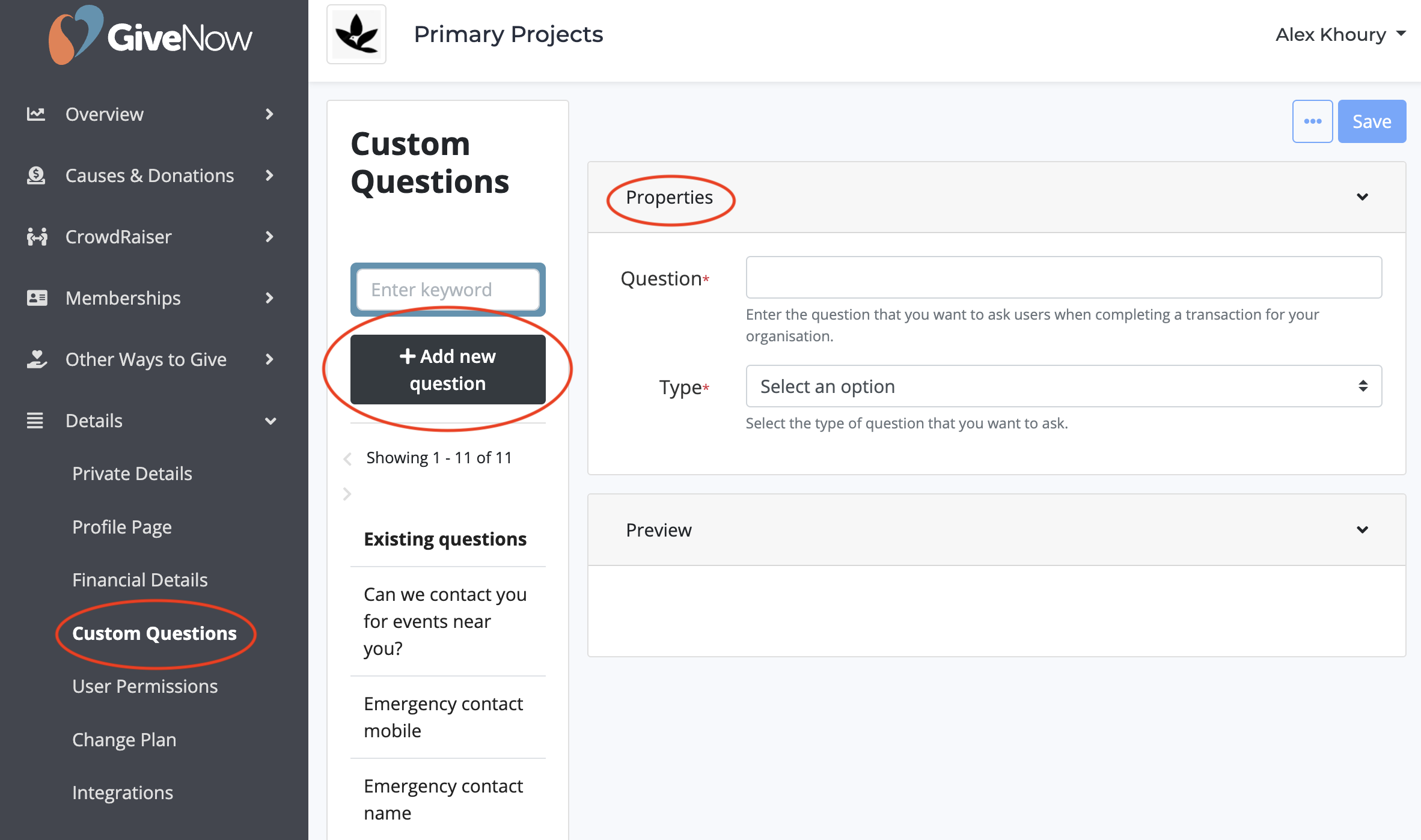Click the CrowdRaiser people icon
The width and height of the screenshot is (1421, 840).
(36, 237)
